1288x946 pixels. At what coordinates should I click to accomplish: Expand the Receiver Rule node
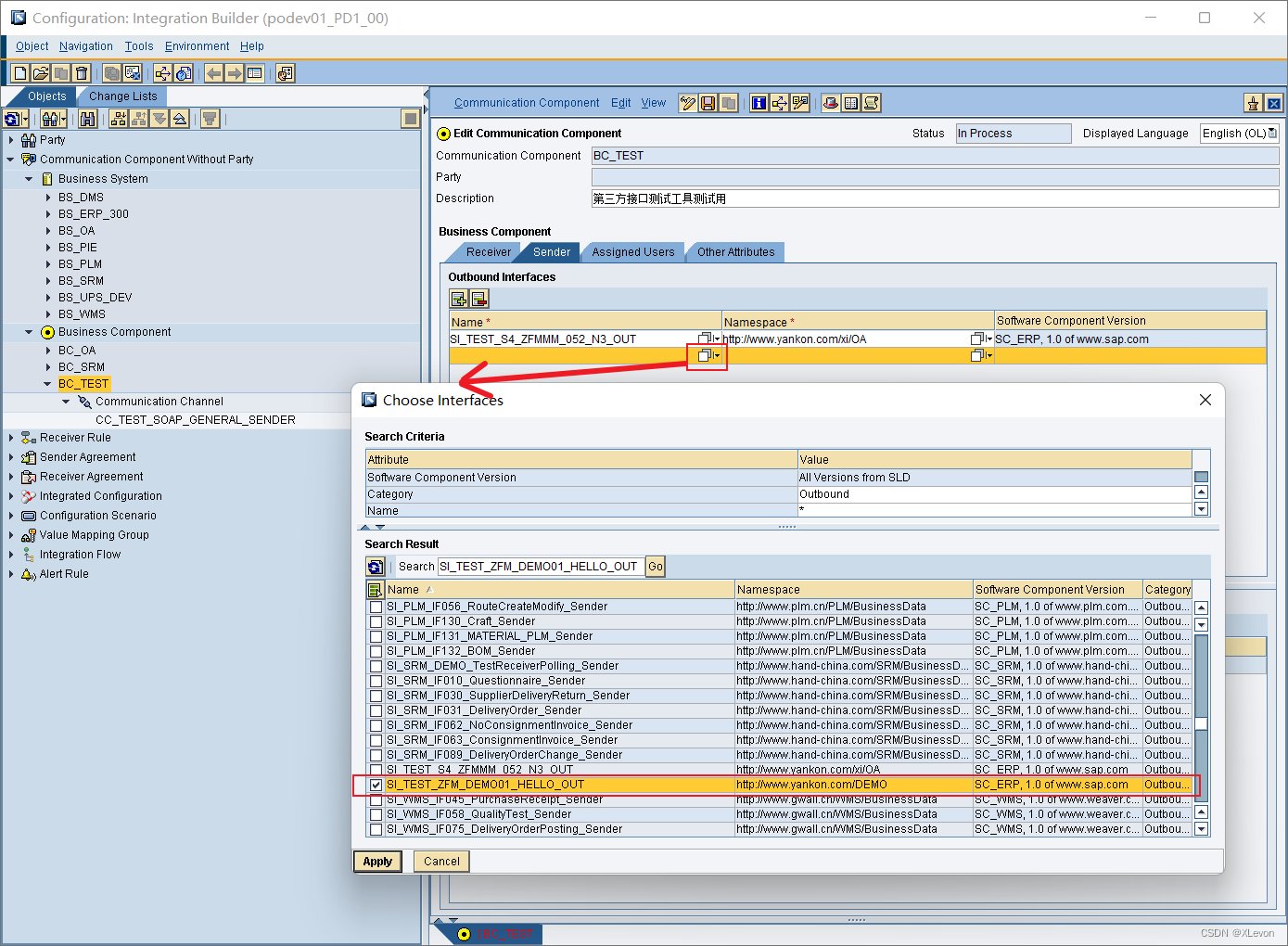[11, 438]
